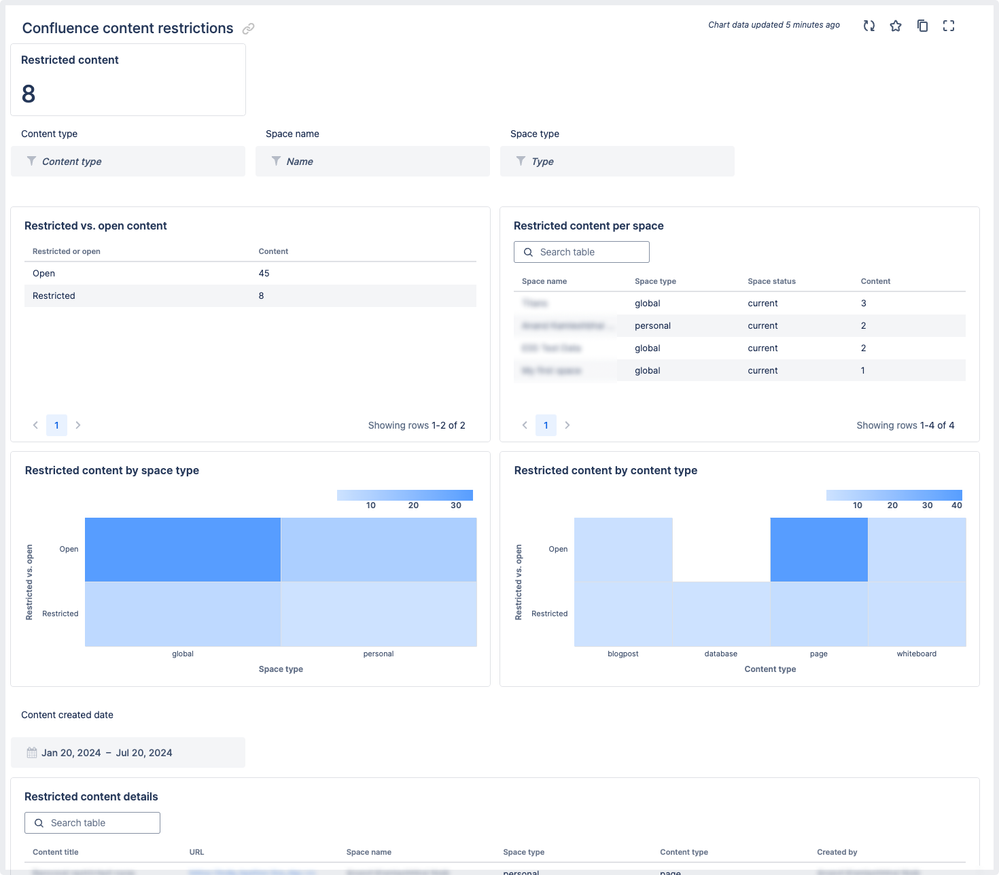Click the Restricted database heatmap cell
Screen dimensions: 999x875
(x=721, y=614)
